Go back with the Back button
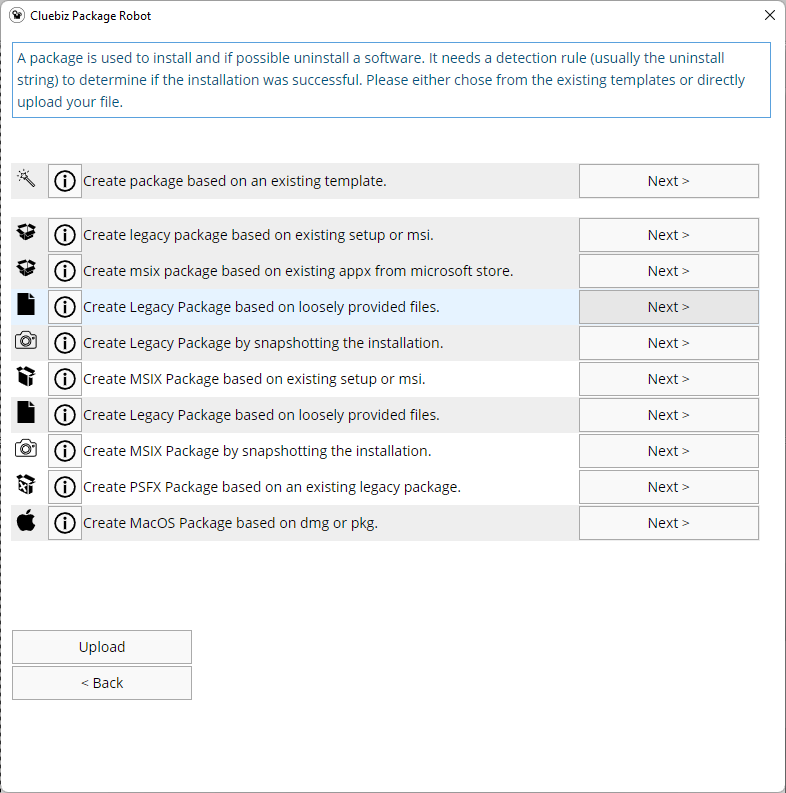Screen dimensions: 786x793 coord(102,683)
